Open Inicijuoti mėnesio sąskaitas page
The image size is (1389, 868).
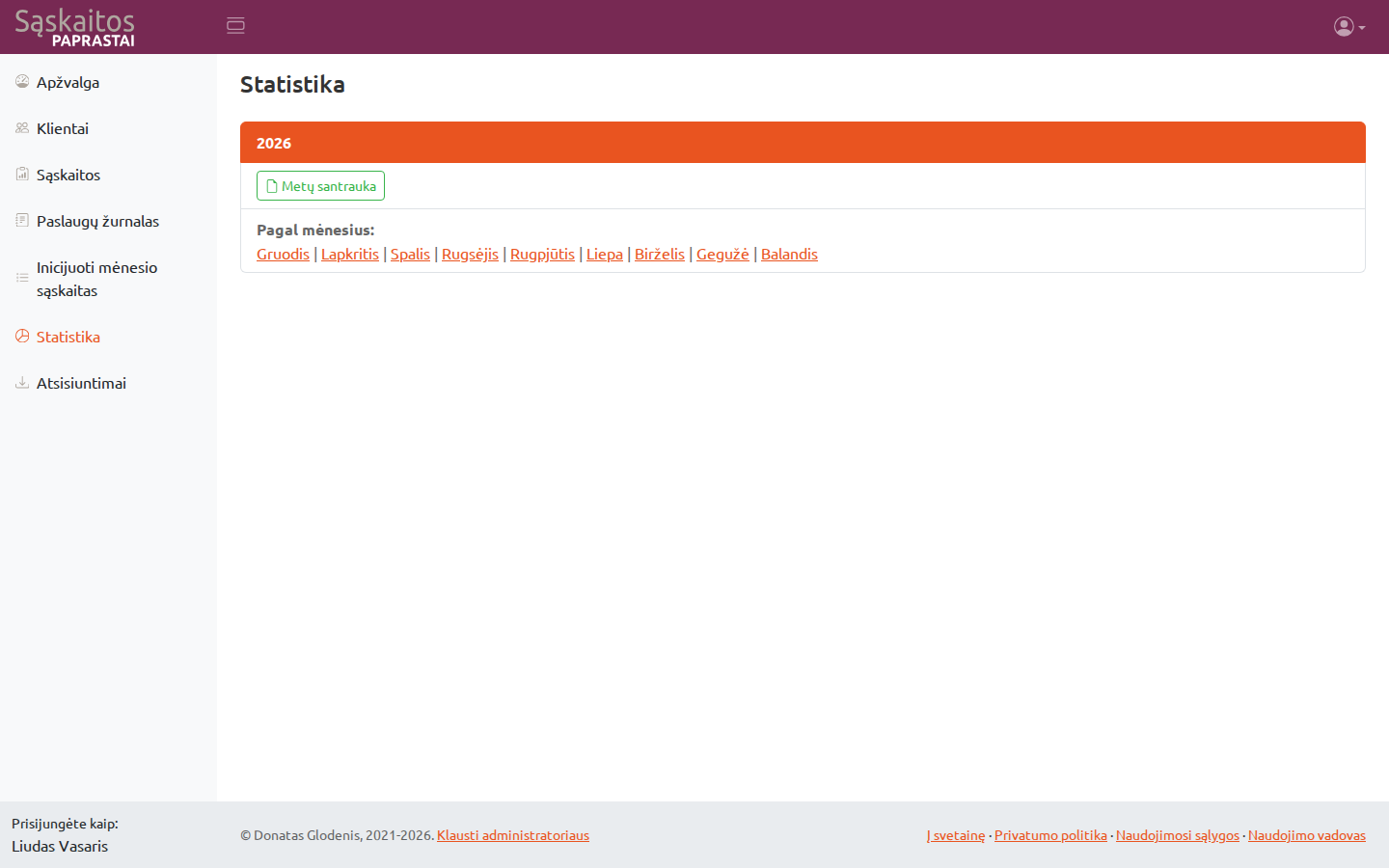pyautogui.click(x=108, y=279)
